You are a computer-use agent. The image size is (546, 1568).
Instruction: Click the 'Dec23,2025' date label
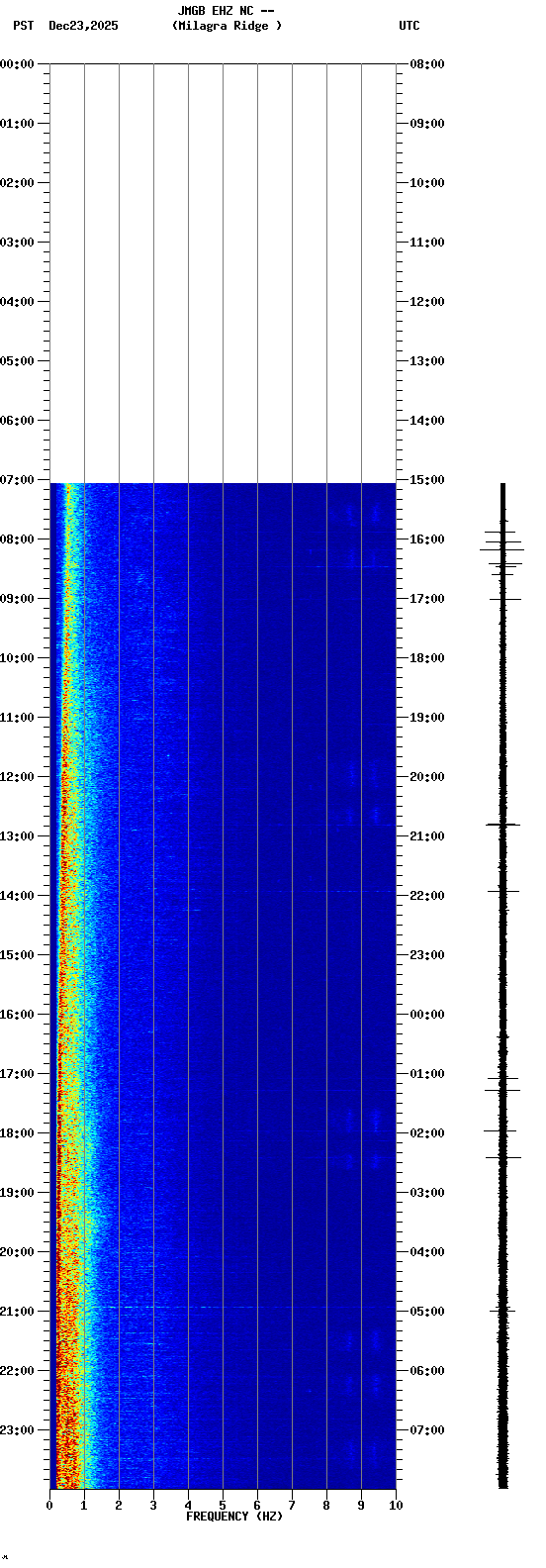click(83, 26)
